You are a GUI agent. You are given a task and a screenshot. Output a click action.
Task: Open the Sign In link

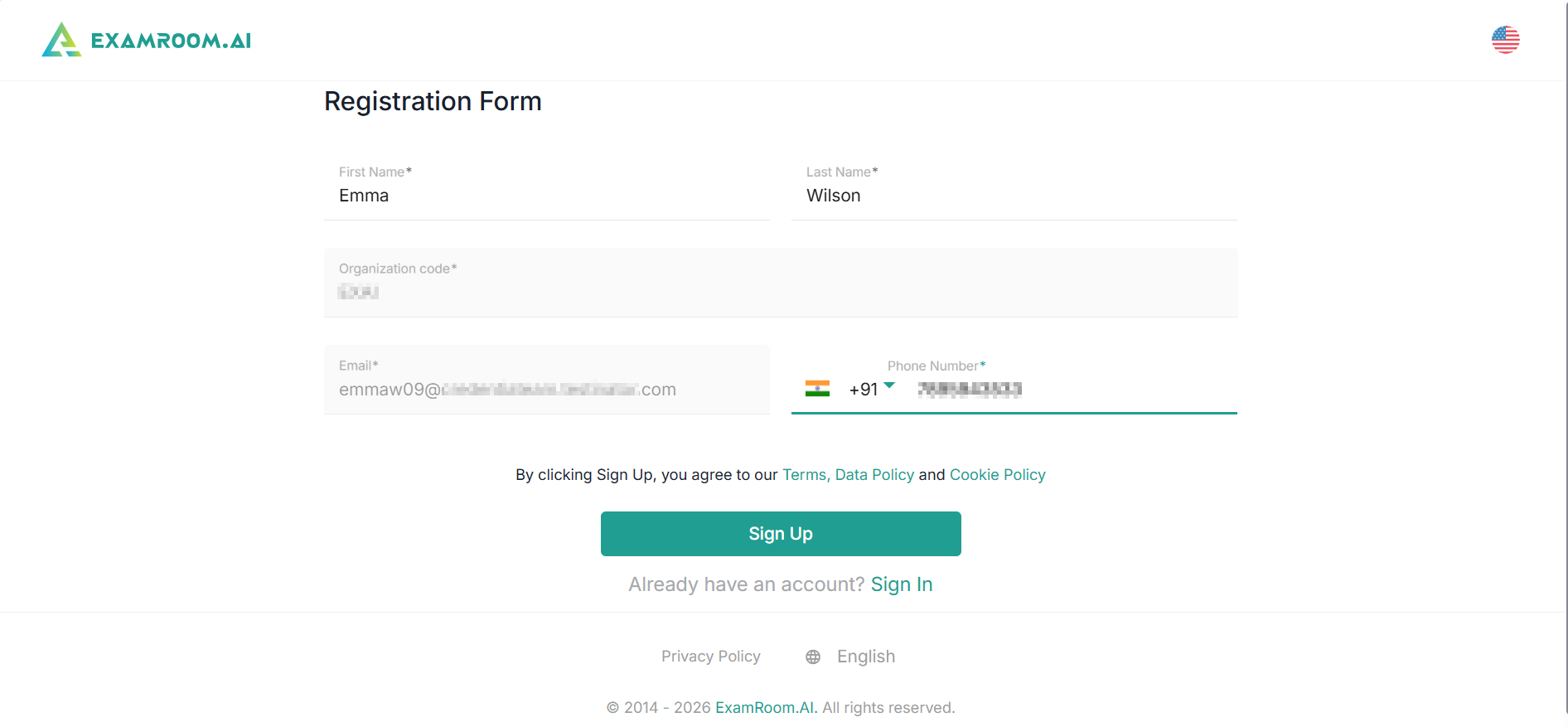click(901, 584)
